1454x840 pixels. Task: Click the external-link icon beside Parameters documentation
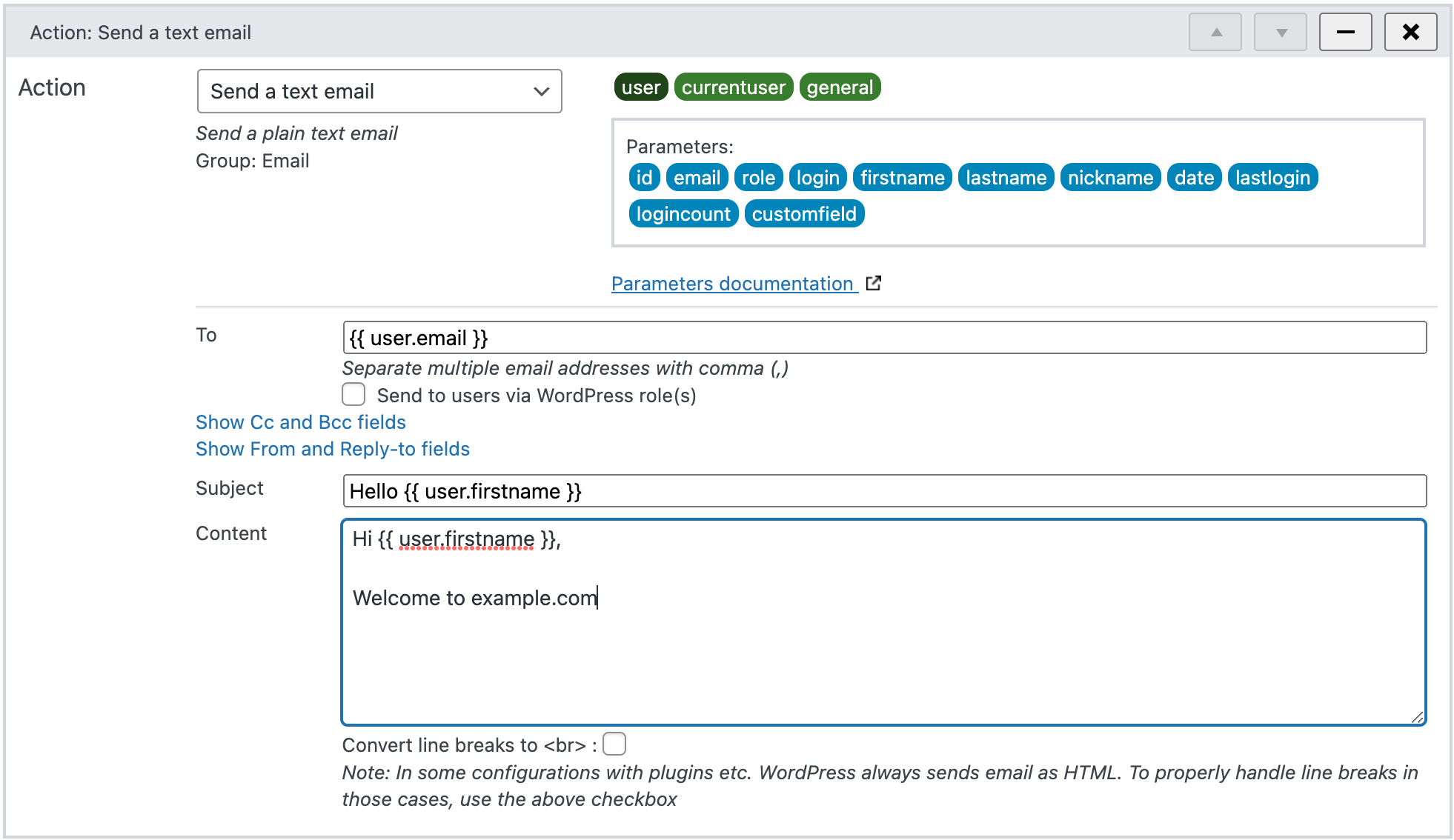(874, 282)
